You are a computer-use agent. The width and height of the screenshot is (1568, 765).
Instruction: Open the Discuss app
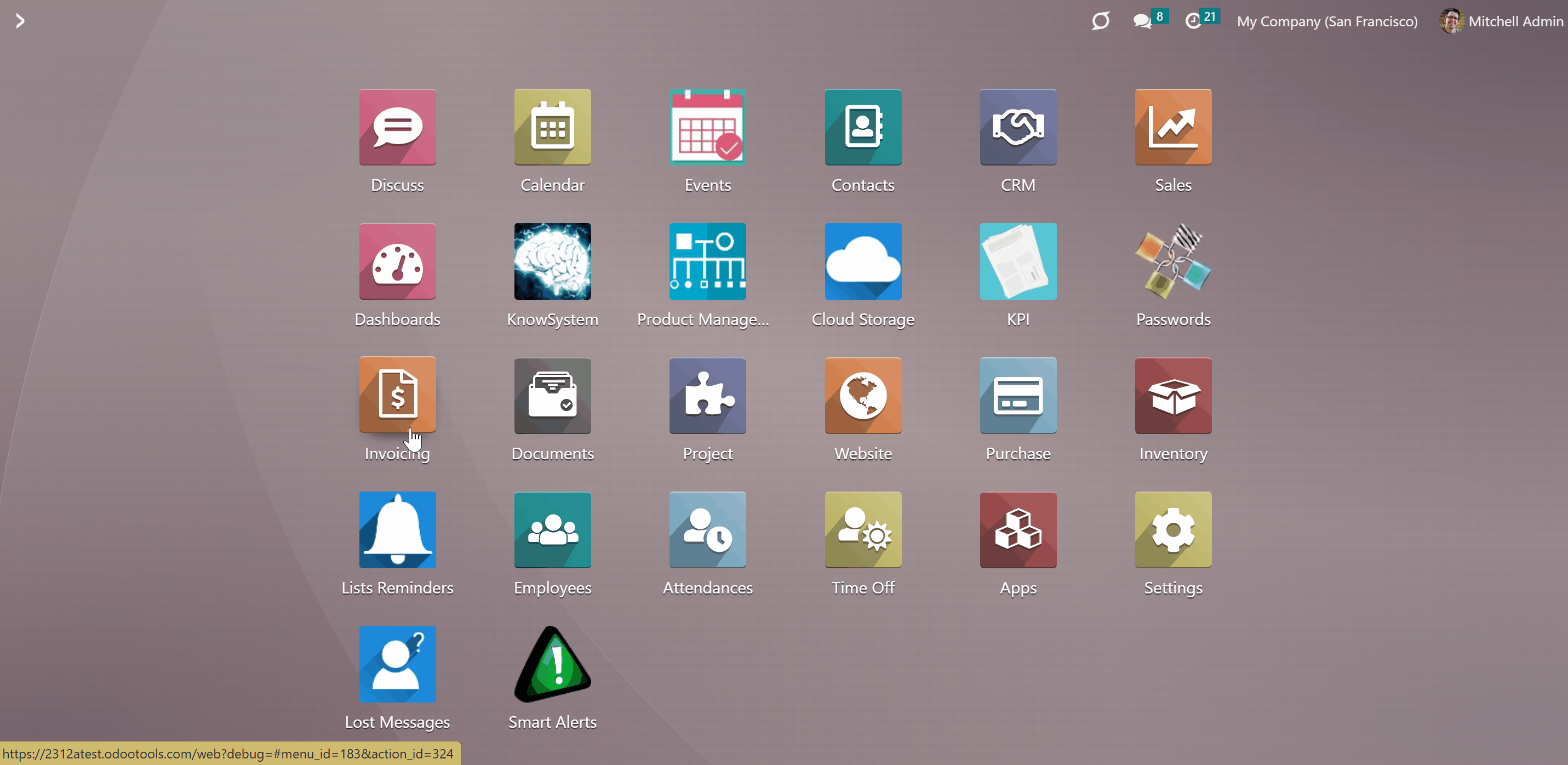point(397,127)
